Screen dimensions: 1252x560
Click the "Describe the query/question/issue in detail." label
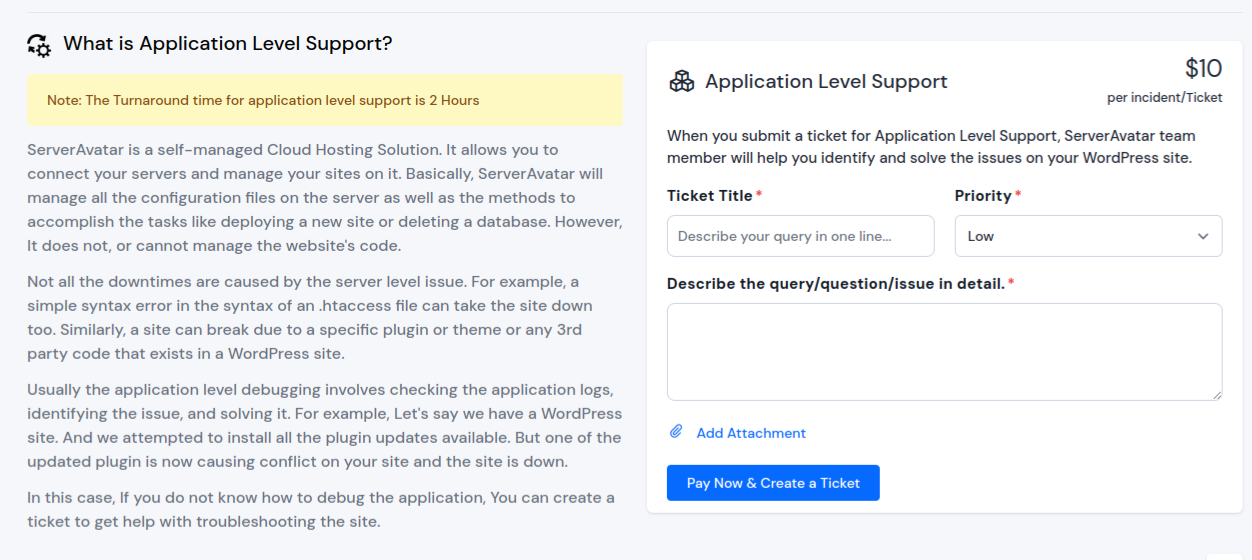pyautogui.click(x=836, y=284)
